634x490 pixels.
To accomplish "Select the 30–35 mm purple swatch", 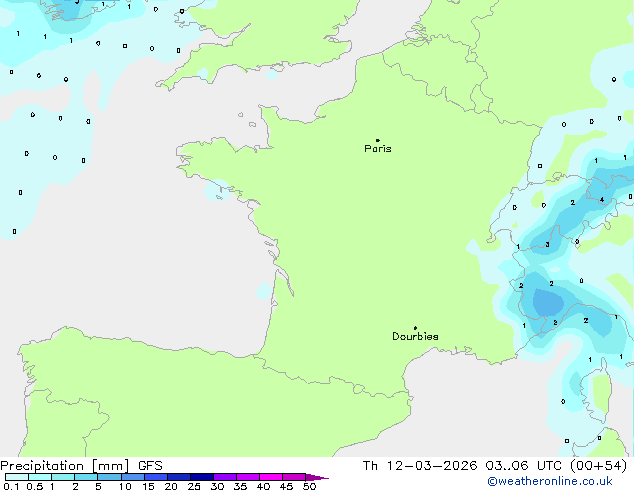I will point(224,477).
